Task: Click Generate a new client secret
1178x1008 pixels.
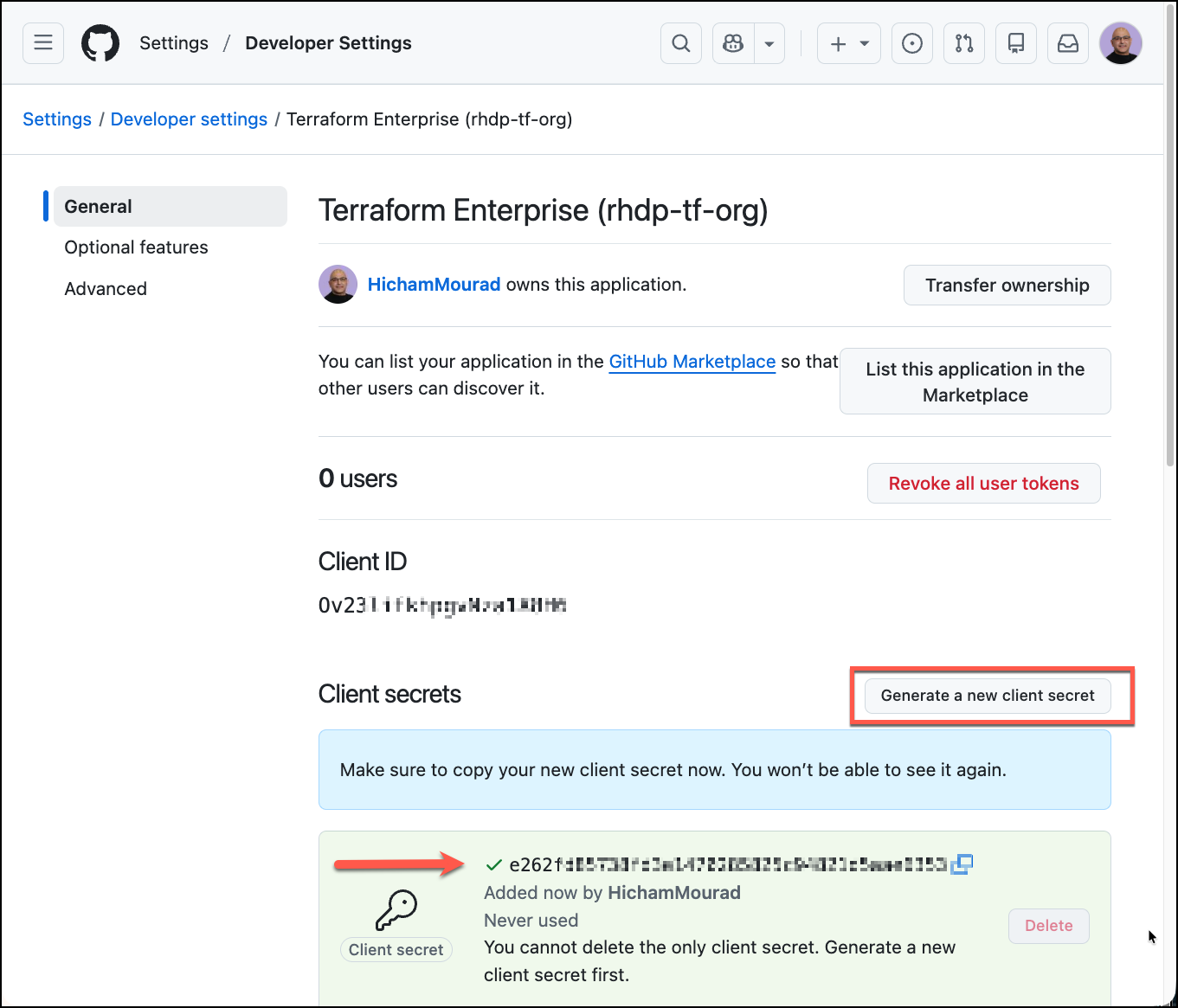Action: pos(988,696)
